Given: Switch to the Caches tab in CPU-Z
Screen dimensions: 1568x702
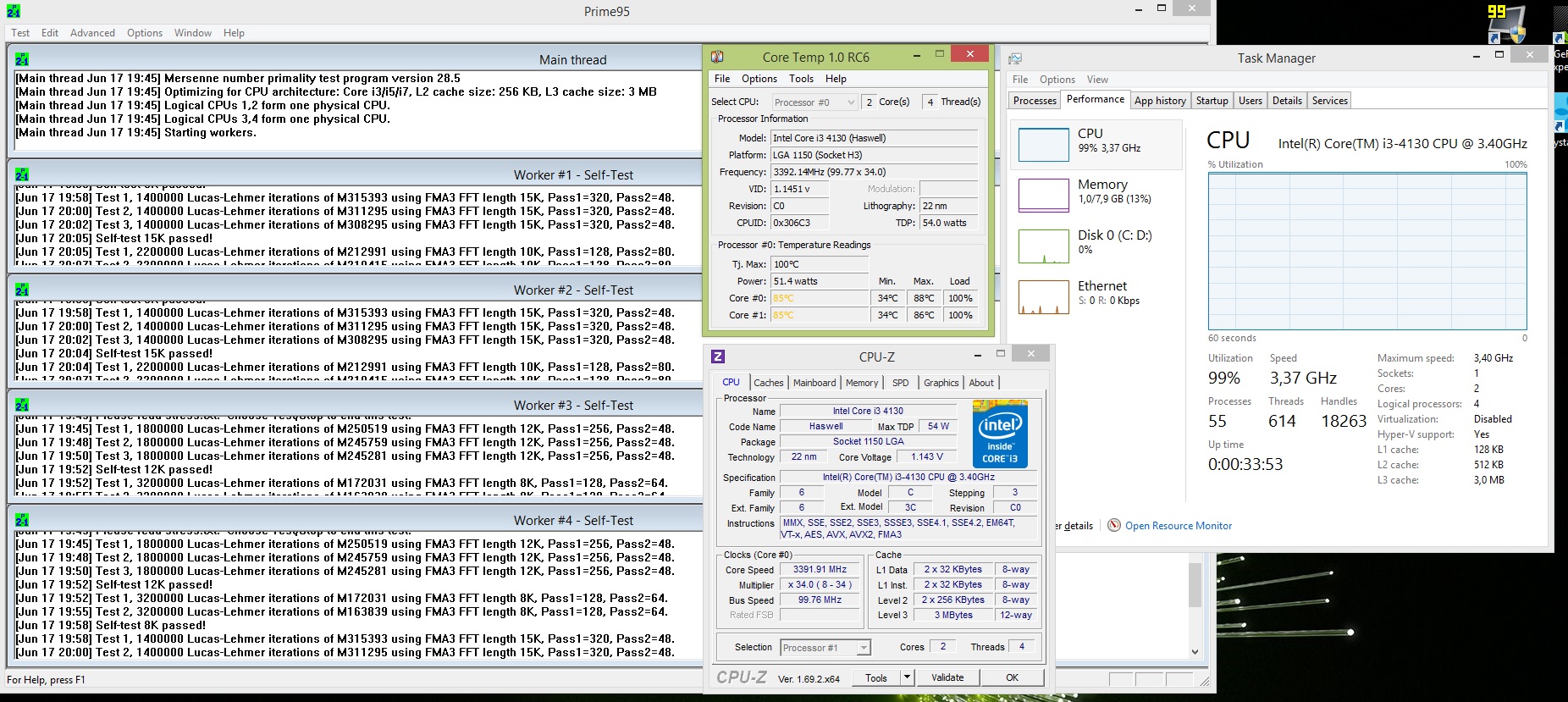Looking at the screenshot, I should pos(768,383).
